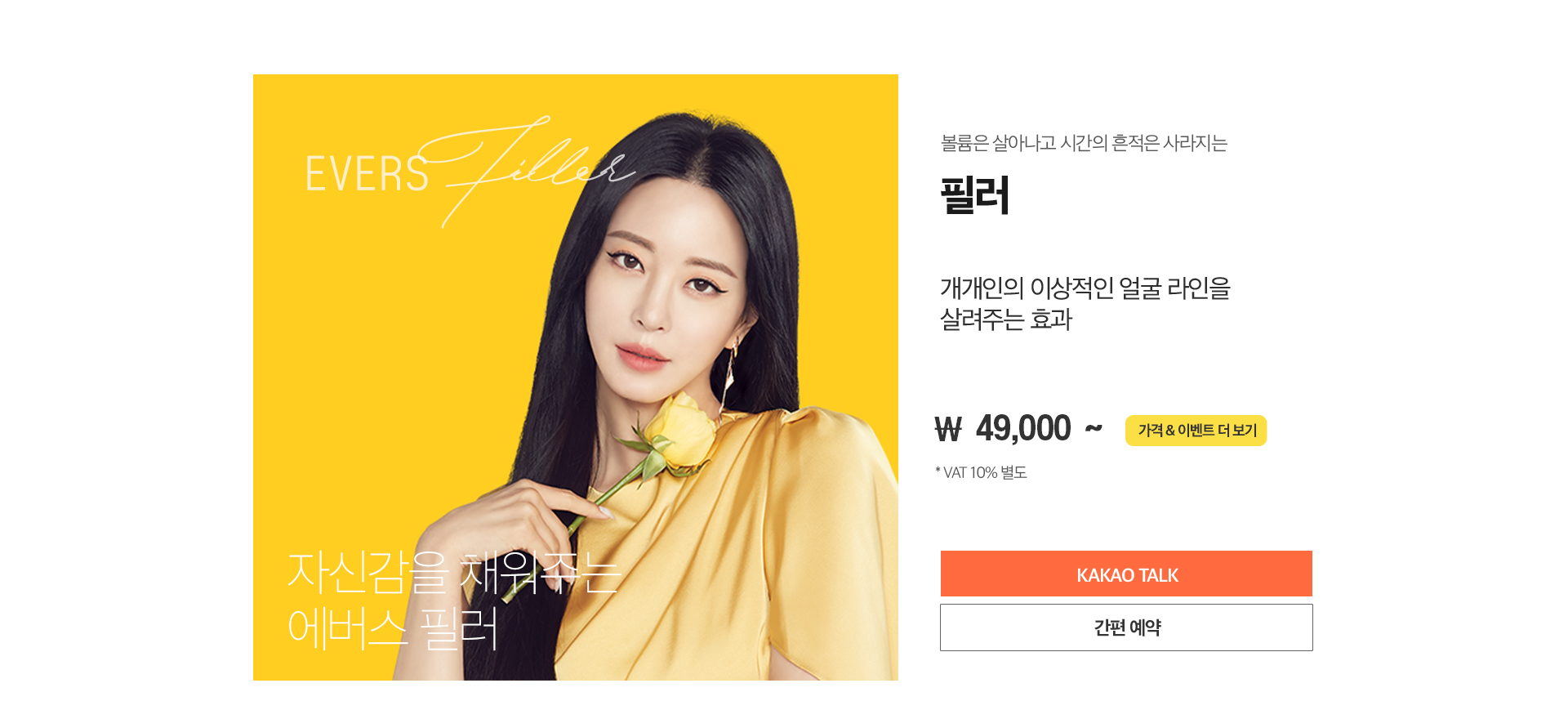Click the 개개인의 이상적인 얼굴 라인을 description
Viewport: 1568px width, 710px height.
tap(1085, 288)
